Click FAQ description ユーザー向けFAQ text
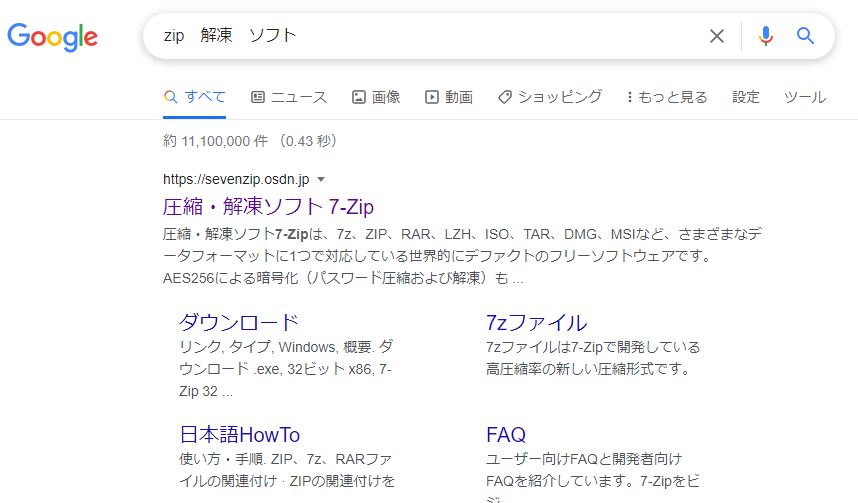This screenshot has width=858, height=503. click(x=593, y=475)
